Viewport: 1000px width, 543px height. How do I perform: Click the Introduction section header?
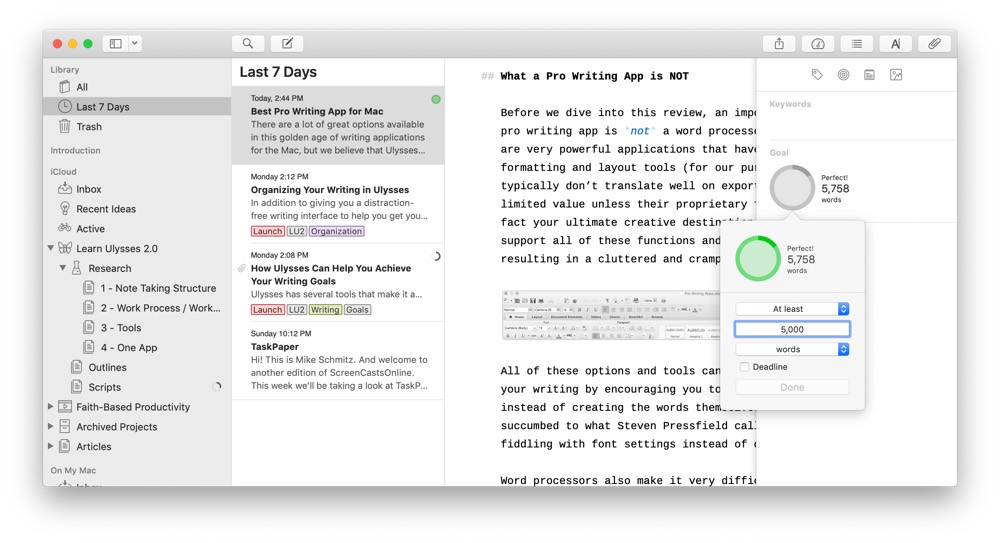75,151
